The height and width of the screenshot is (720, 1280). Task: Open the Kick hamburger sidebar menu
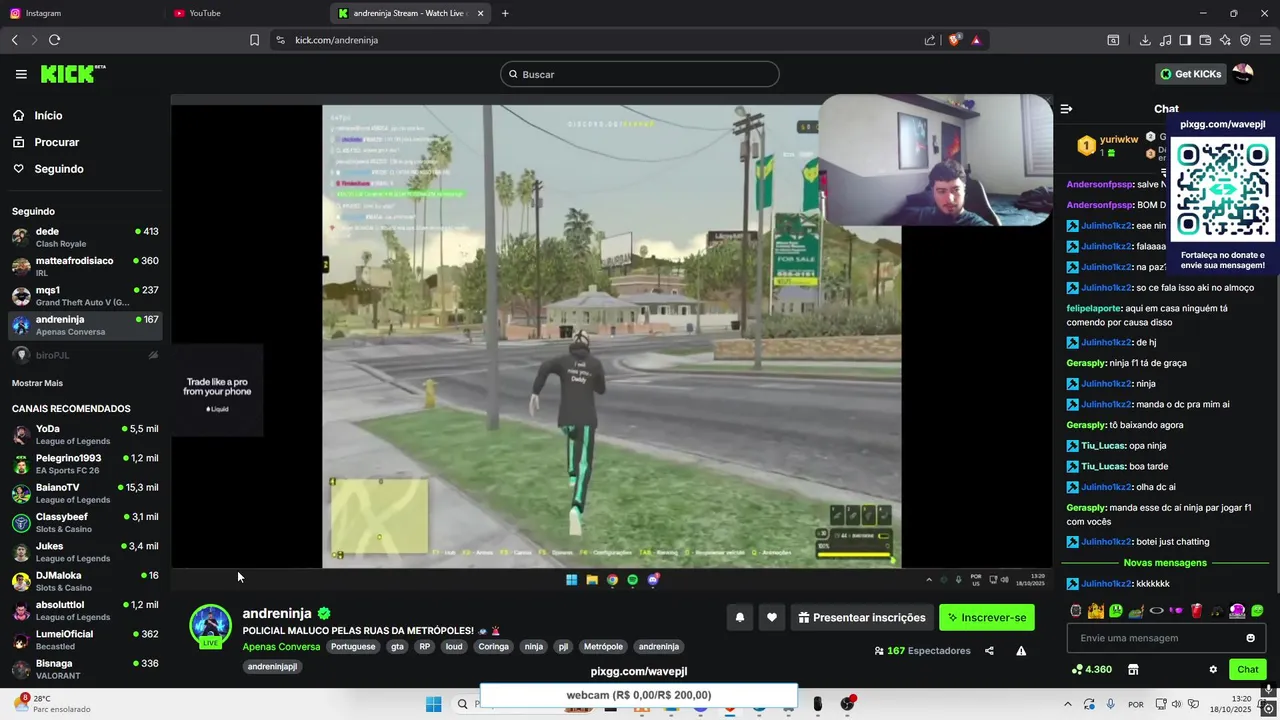coord(21,74)
